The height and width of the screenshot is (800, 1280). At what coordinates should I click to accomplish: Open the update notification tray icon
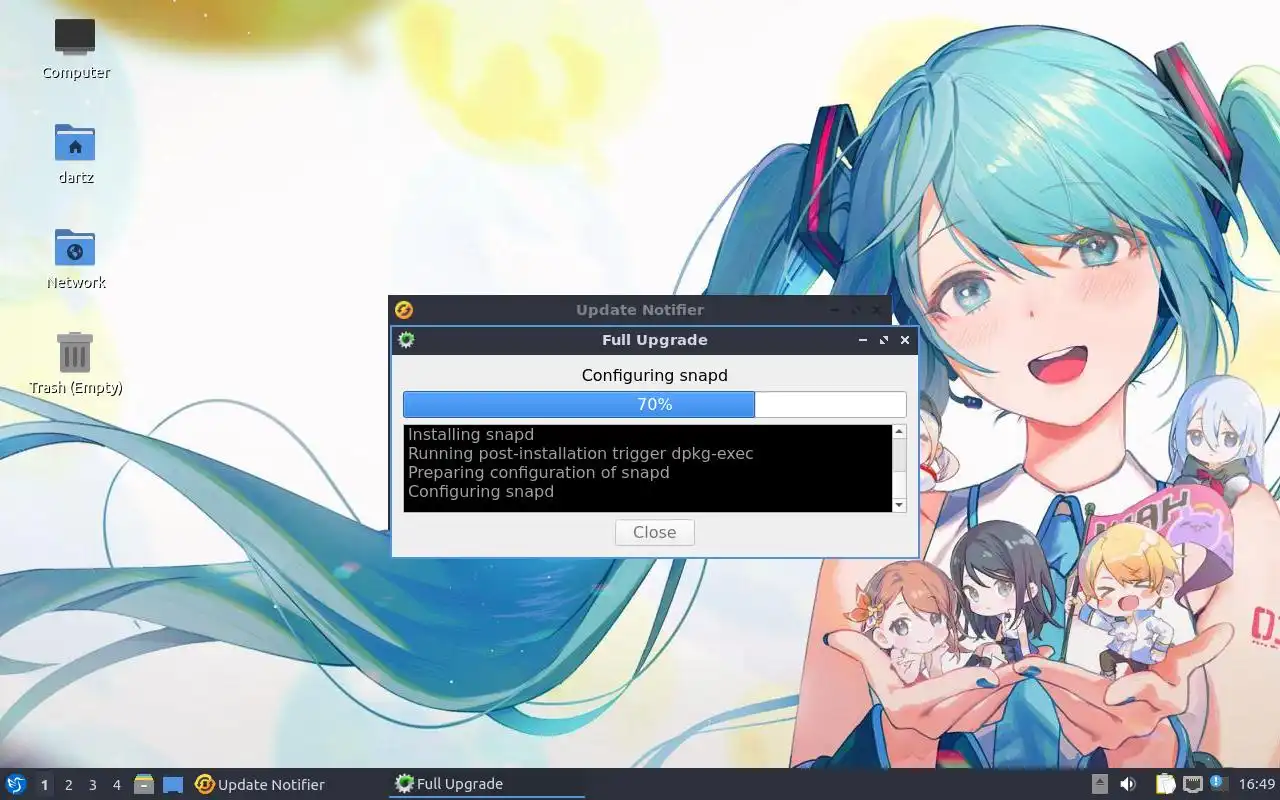1218,783
